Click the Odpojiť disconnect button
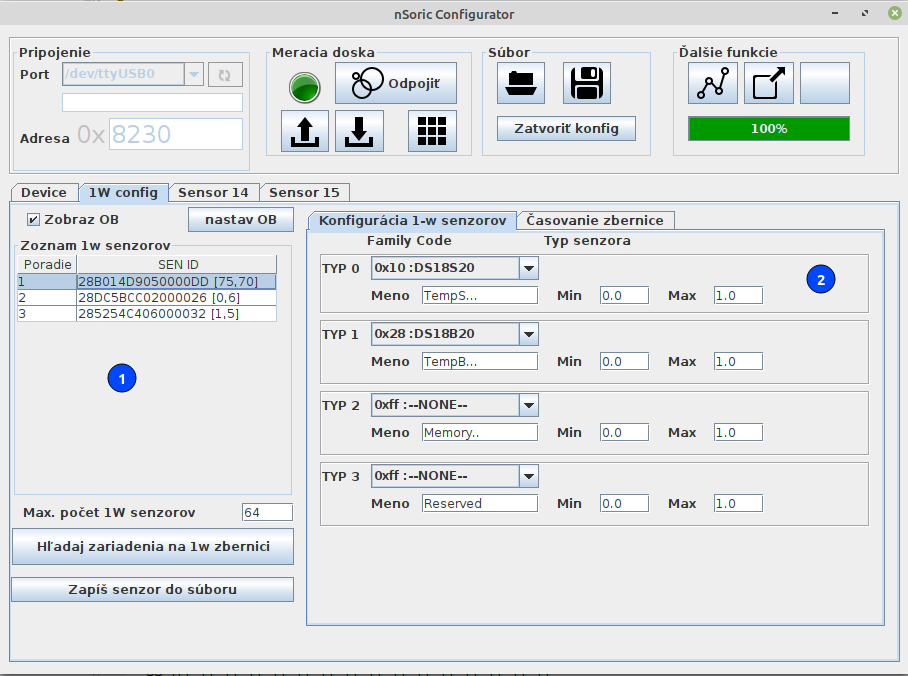Viewport: 908px width, 676px height. pyautogui.click(x=396, y=83)
